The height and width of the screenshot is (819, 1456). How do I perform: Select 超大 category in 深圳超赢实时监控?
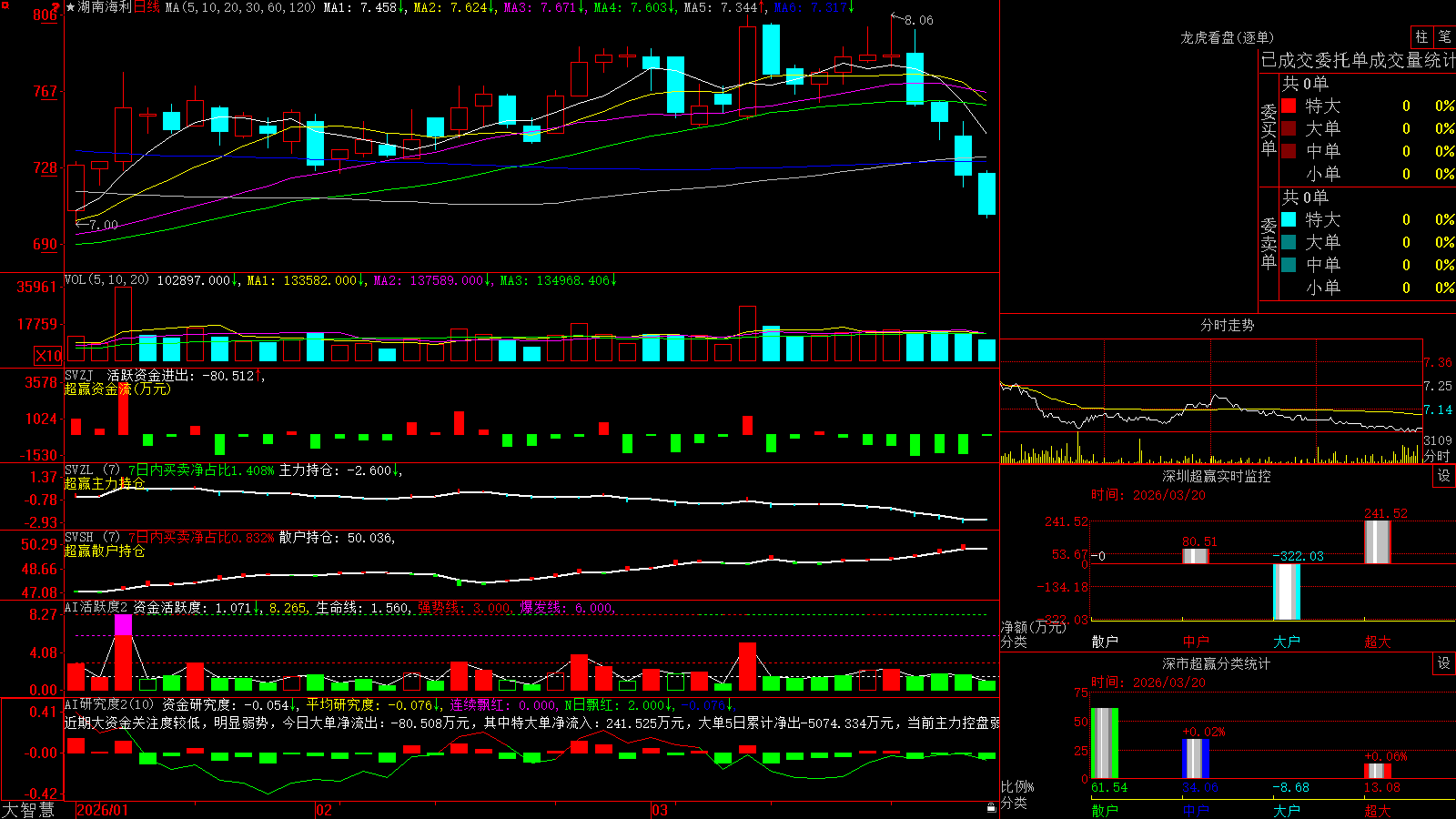(1378, 642)
